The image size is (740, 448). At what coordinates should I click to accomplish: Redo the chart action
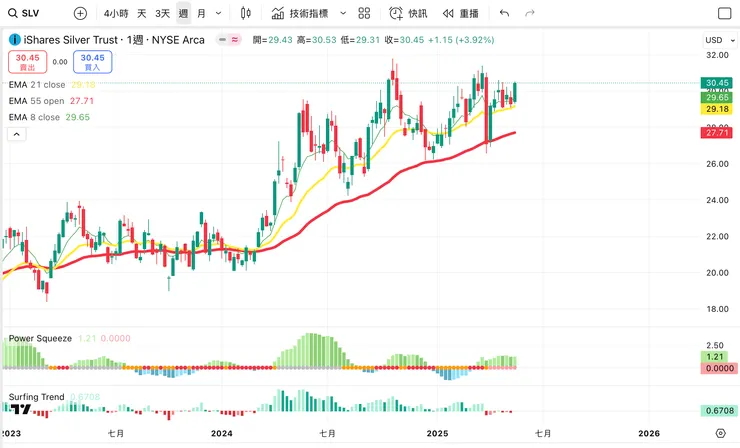530,13
